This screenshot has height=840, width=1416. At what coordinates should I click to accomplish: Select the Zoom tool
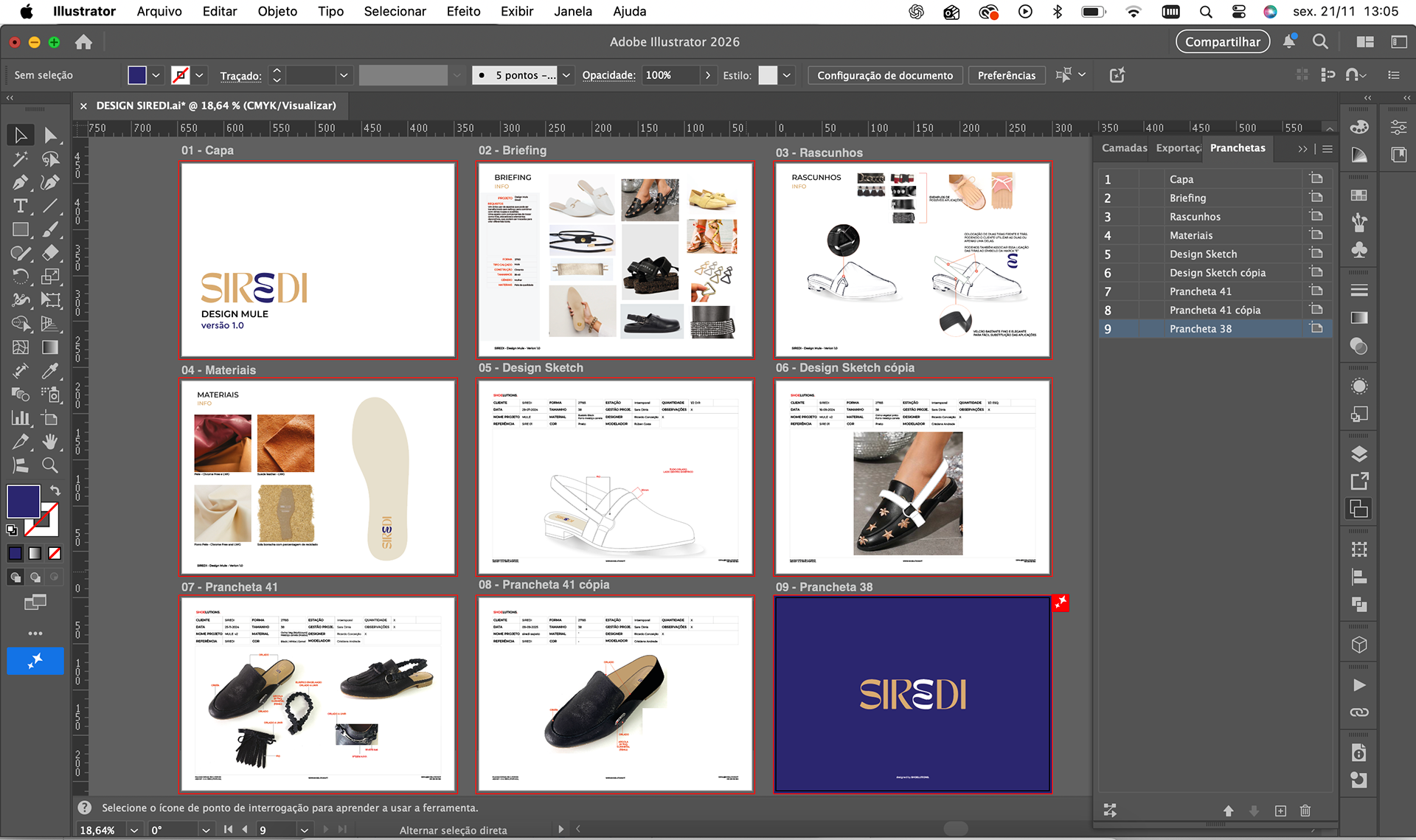50,465
